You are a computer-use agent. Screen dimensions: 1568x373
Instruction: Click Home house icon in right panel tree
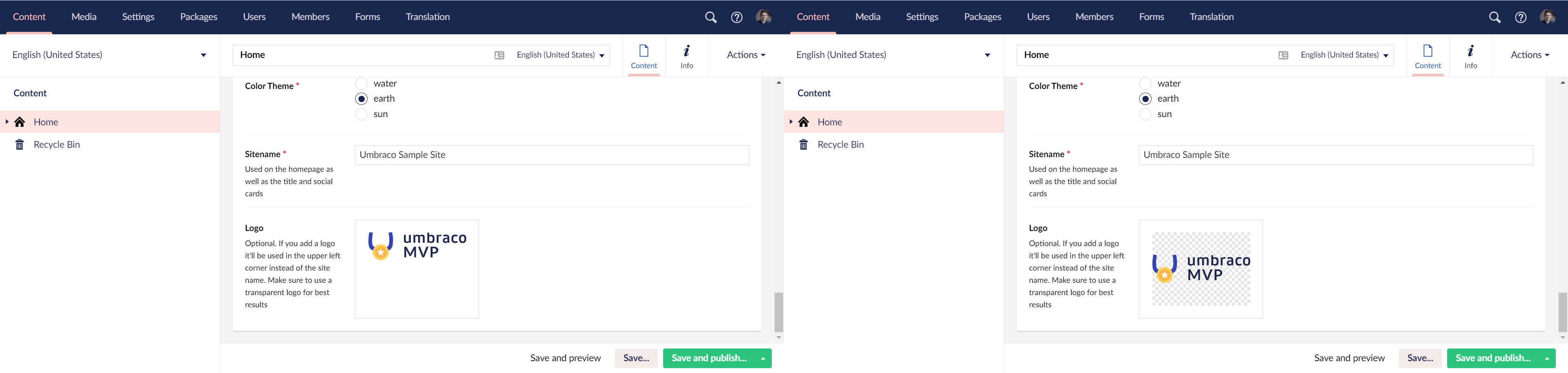coord(804,122)
